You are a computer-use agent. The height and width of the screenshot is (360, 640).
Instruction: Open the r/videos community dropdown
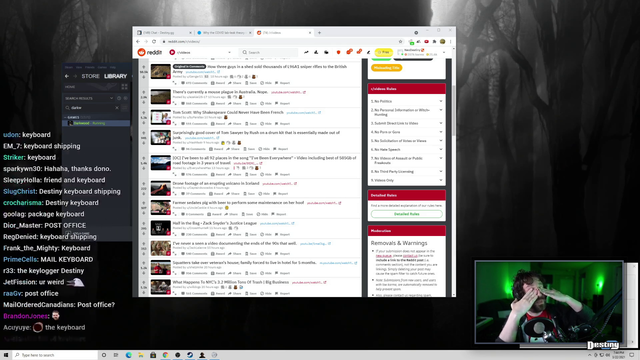click(200, 52)
